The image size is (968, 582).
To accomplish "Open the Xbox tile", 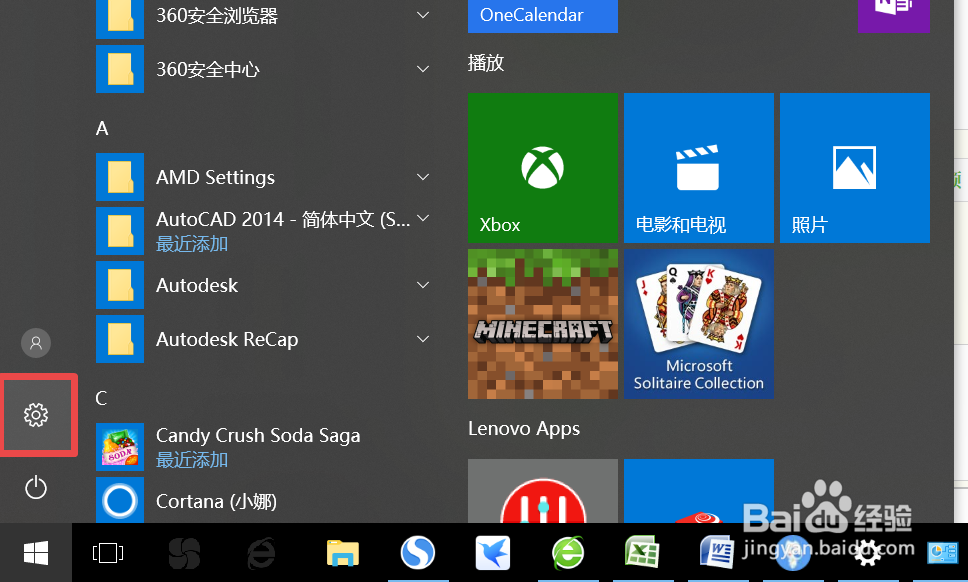I will pos(543,168).
